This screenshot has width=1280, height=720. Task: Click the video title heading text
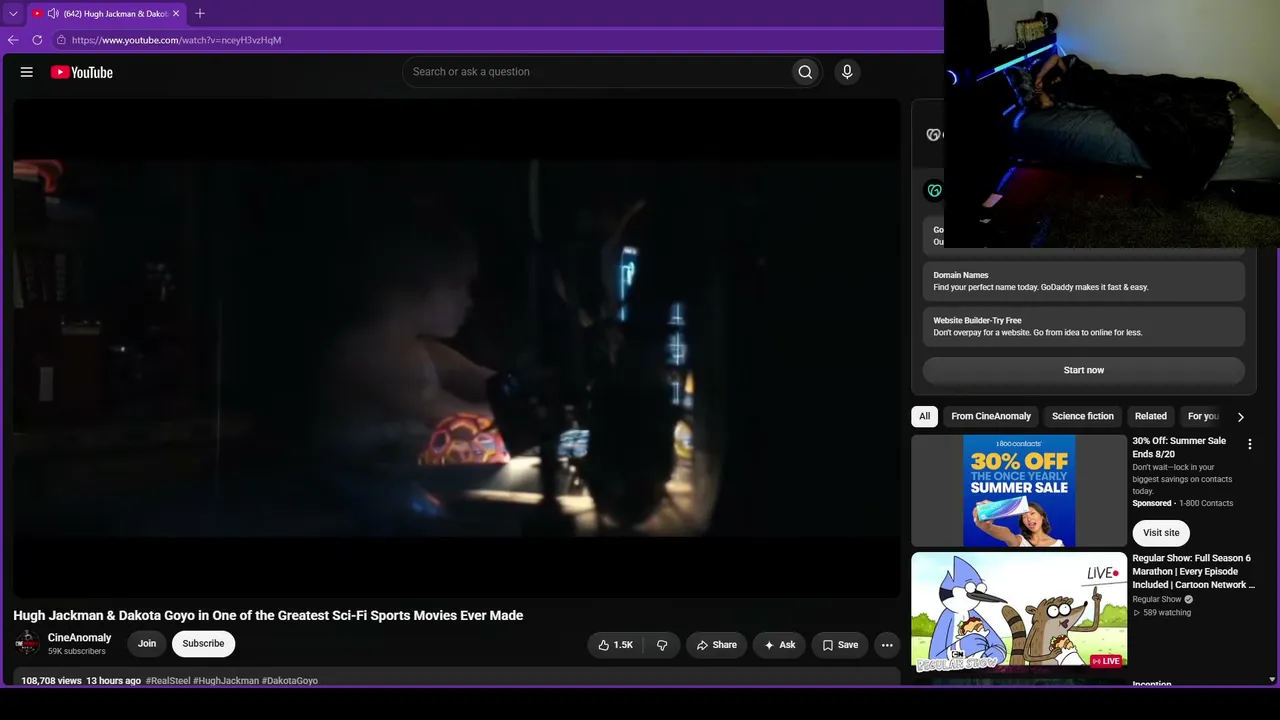pyautogui.click(x=268, y=615)
